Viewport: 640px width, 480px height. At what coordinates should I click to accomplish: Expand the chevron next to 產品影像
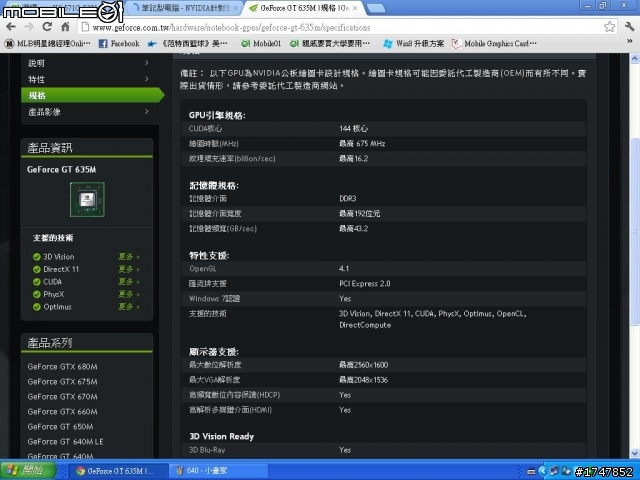(147, 111)
